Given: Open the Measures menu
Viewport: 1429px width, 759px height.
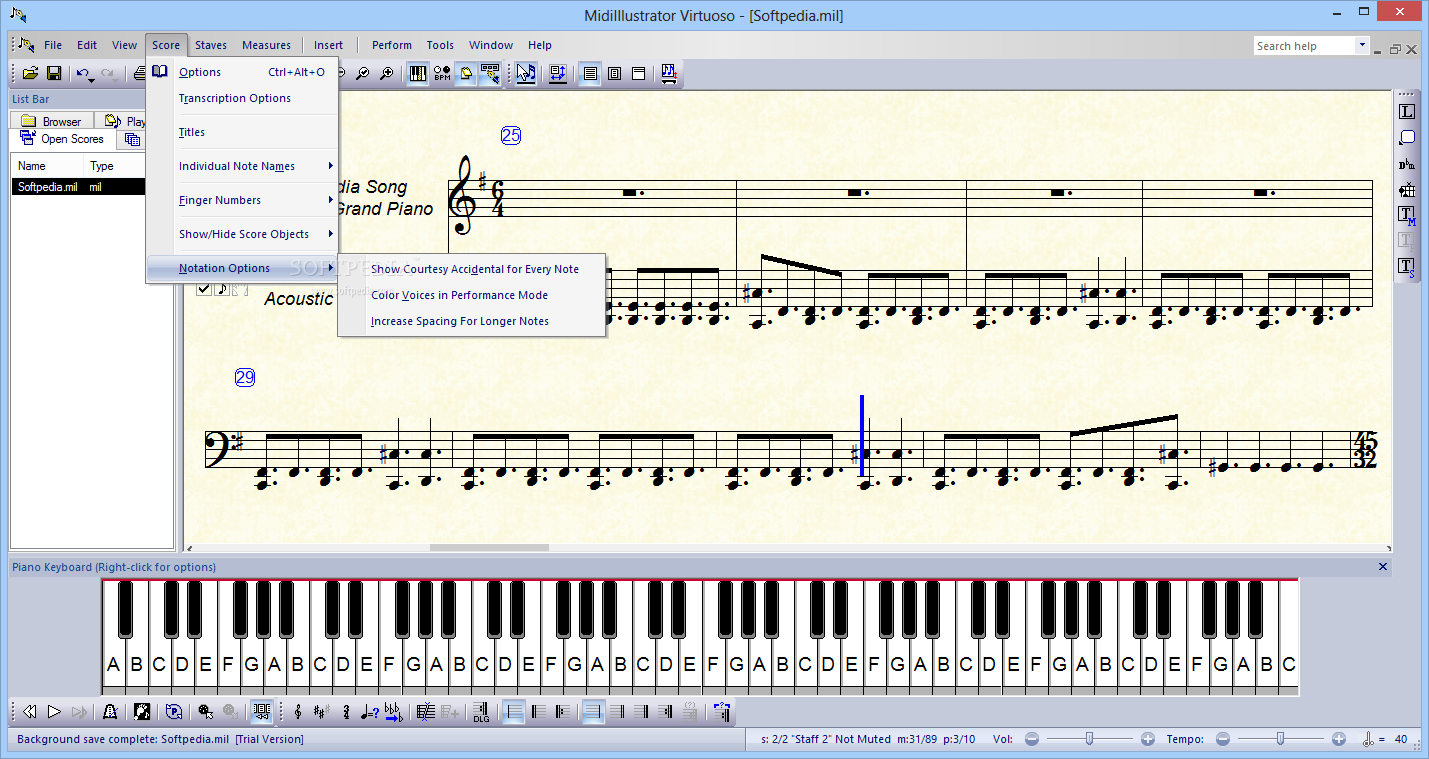Looking at the screenshot, I should (266, 45).
